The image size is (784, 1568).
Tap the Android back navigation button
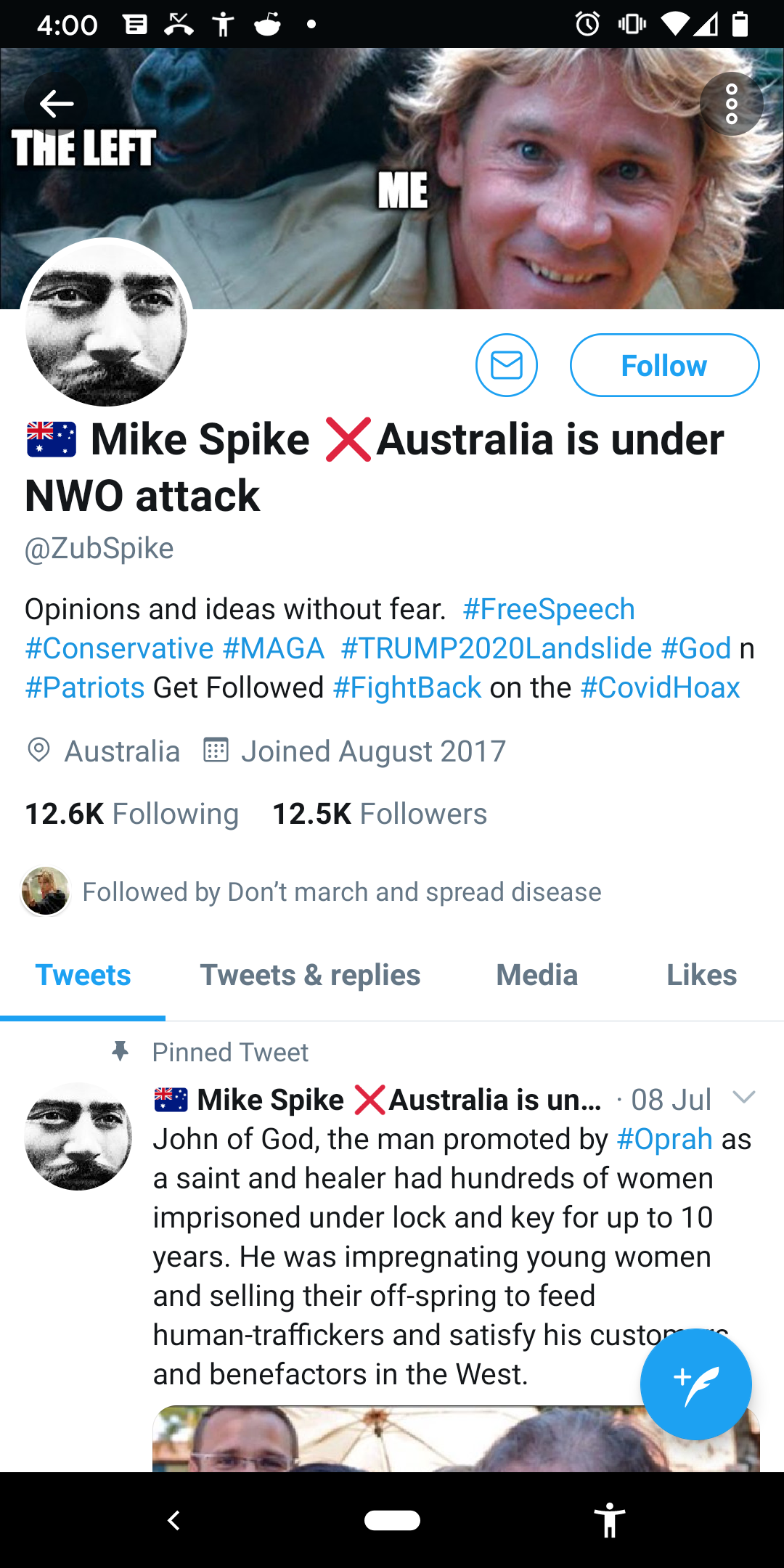[173, 1520]
